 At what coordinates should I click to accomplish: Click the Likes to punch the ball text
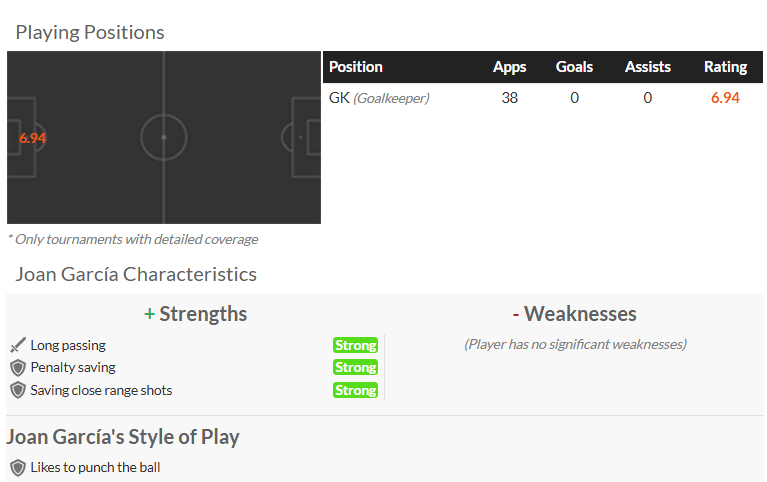(95, 467)
